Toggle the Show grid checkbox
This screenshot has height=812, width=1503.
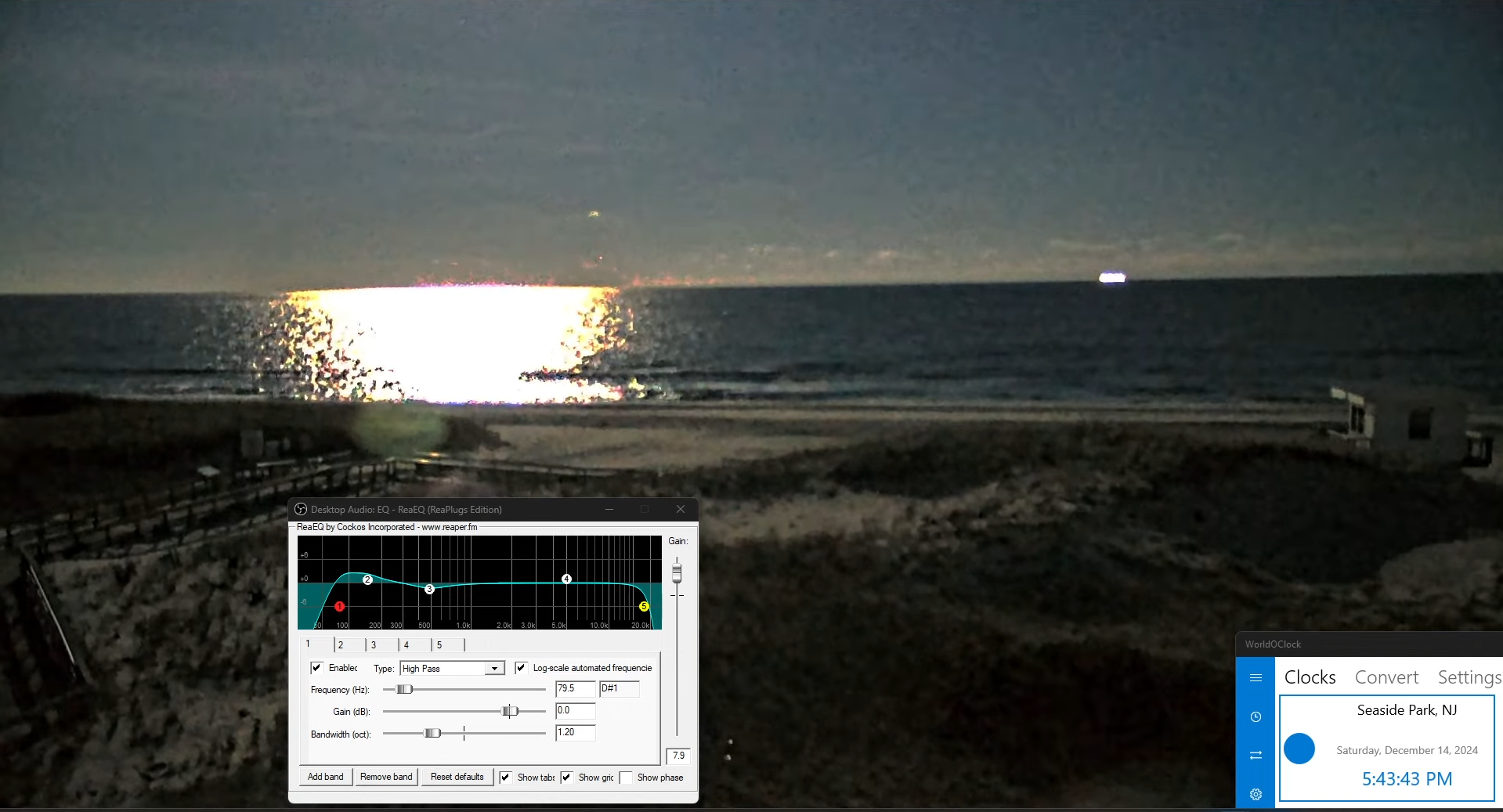point(566,778)
